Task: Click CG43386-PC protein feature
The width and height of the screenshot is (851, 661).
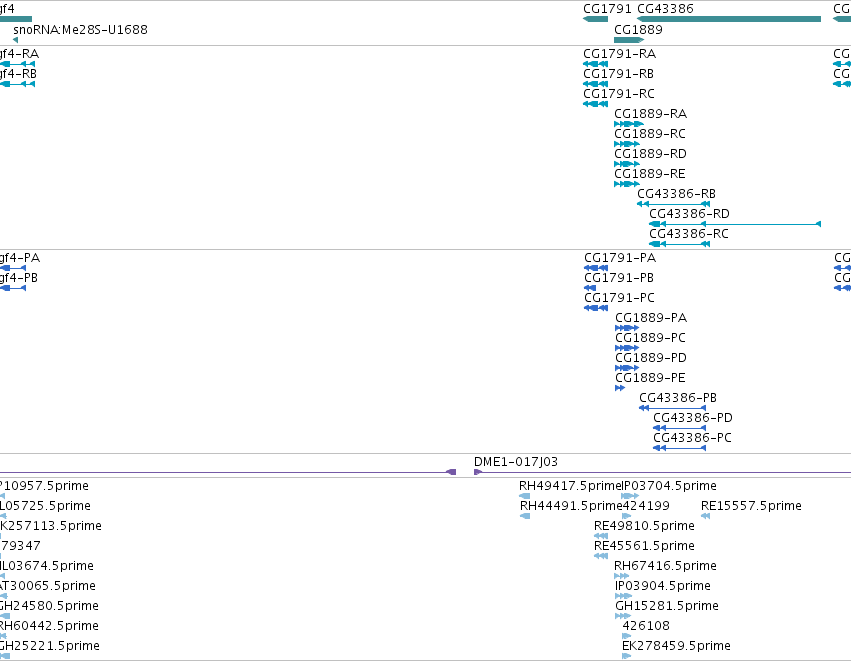Action: pos(679,448)
